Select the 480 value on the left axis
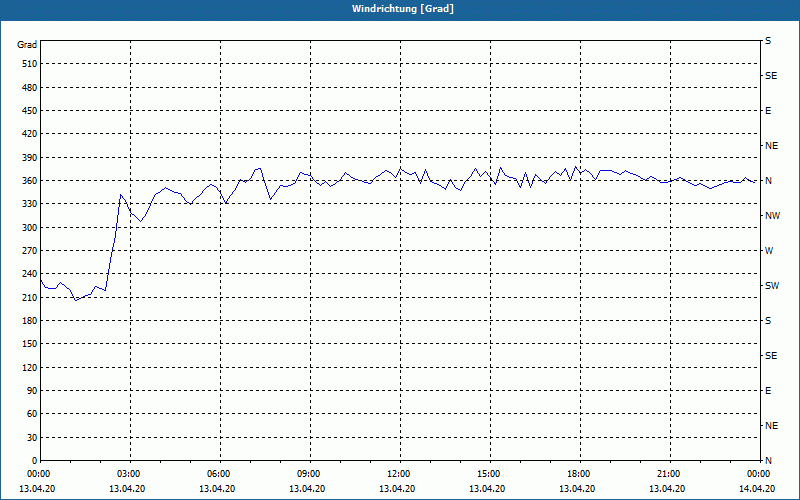Screen dimensions: 800x500 pyautogui.click(x=29, y=88)
